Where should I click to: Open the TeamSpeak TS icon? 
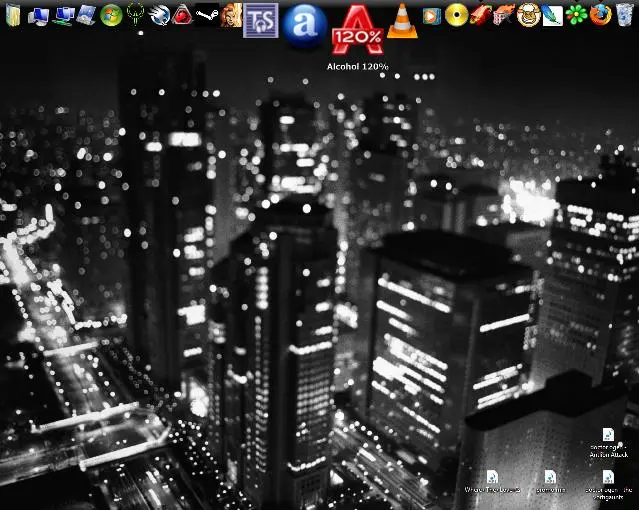pyautogui.click(x=261, y=19)
